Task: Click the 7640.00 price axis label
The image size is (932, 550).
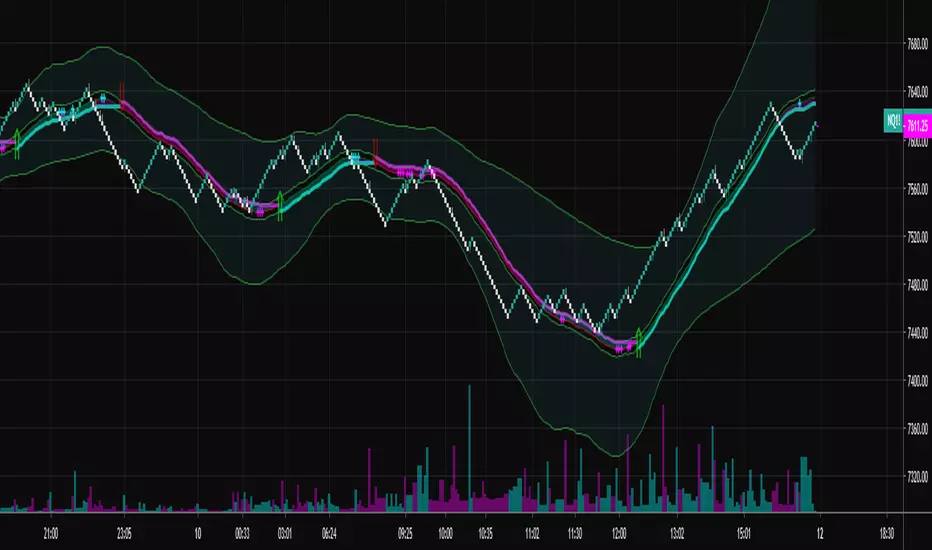Action: coord(917,92)
